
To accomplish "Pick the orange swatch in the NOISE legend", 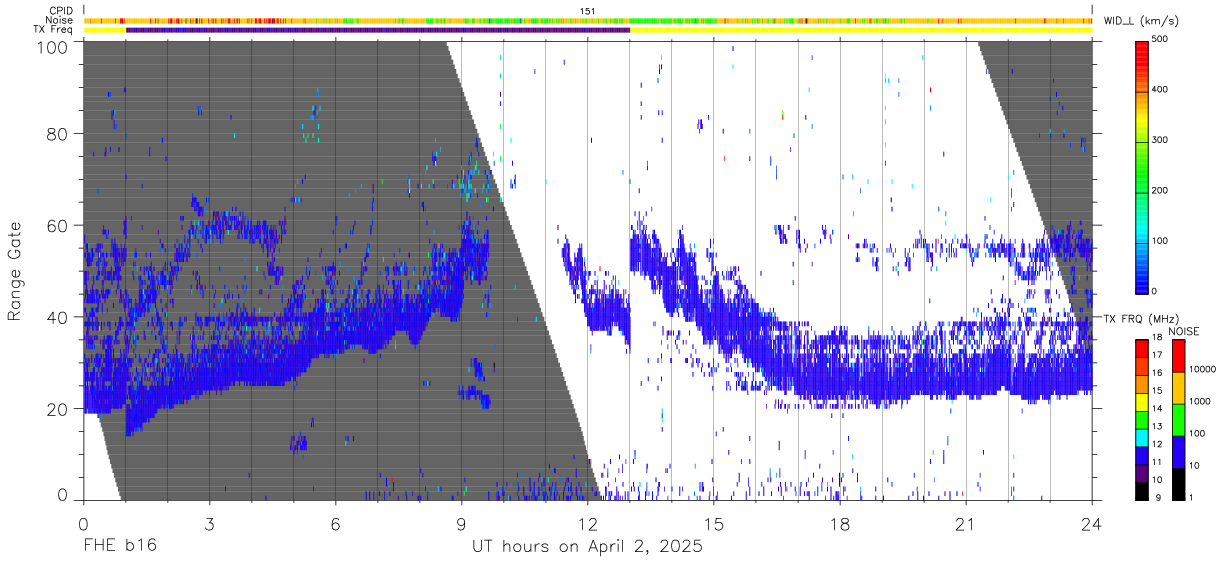I will (x=1178, y=386).
